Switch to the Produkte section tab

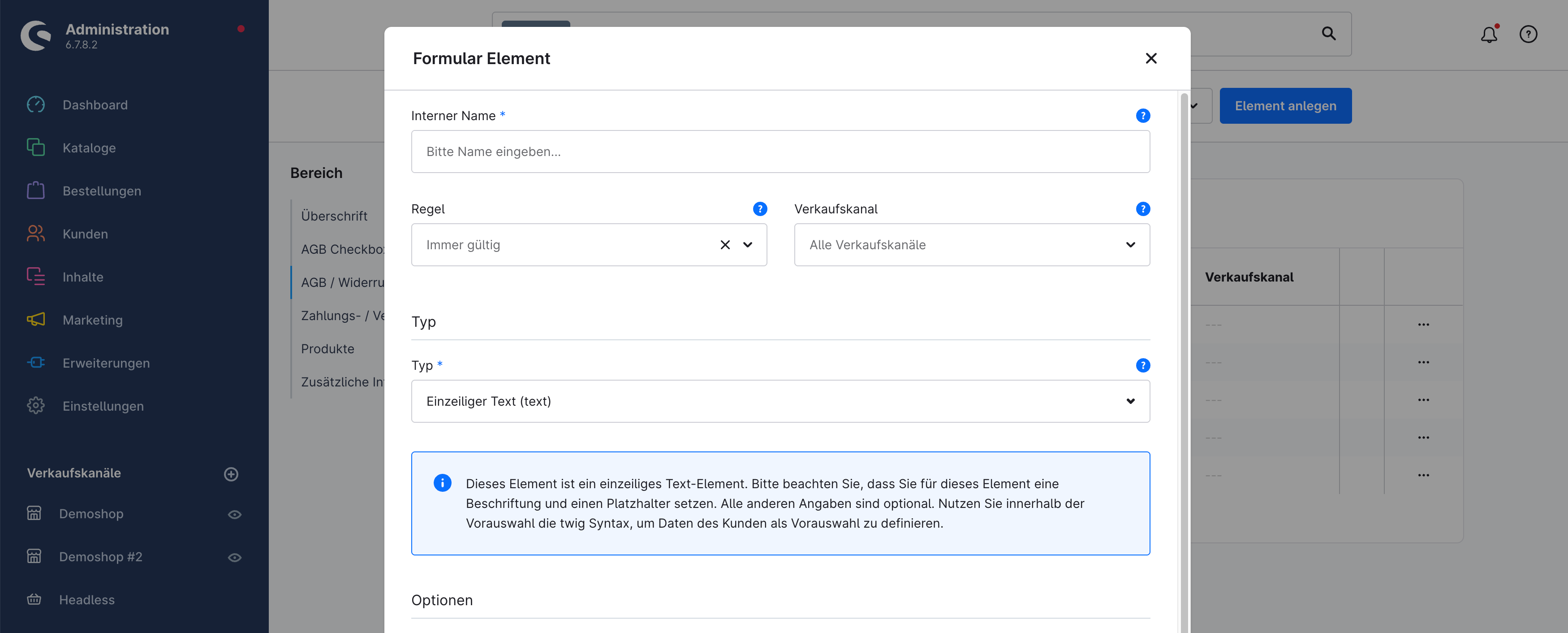click(x=327, y=348)
